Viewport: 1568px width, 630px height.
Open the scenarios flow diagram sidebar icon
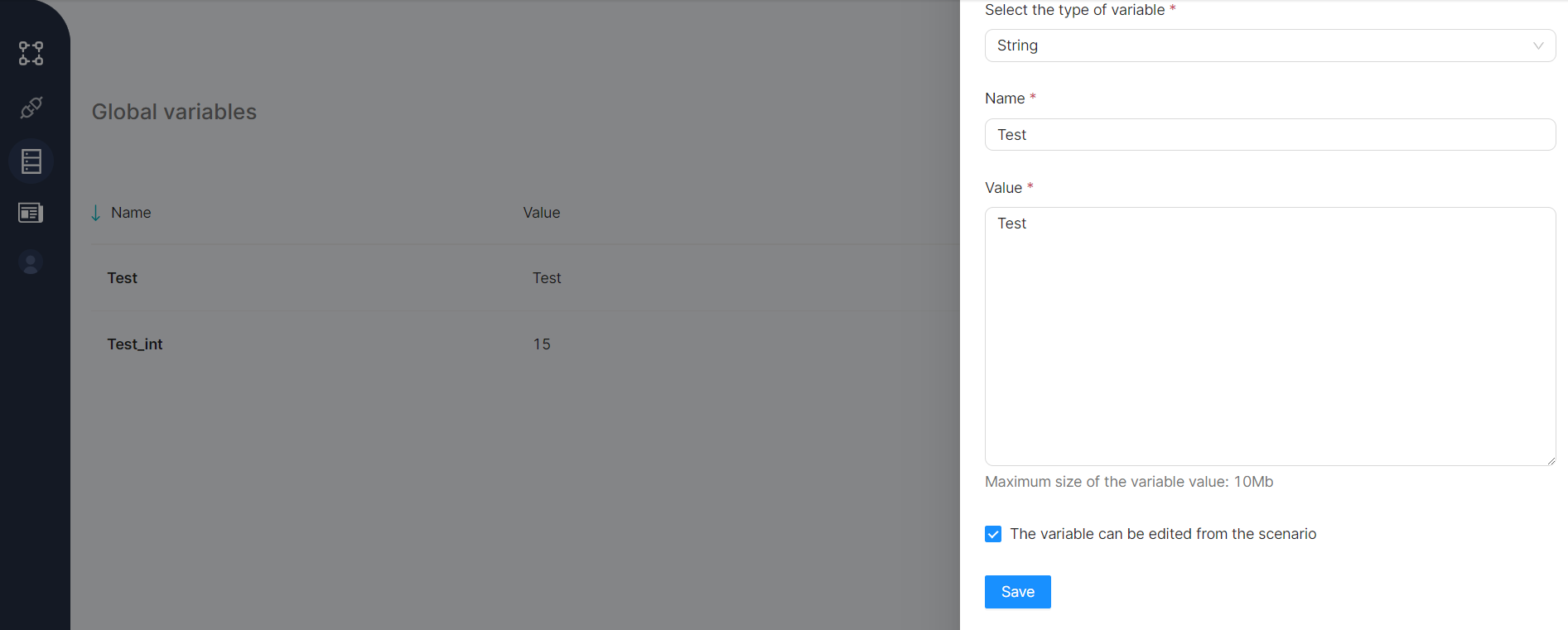click(x=31, y=54)
